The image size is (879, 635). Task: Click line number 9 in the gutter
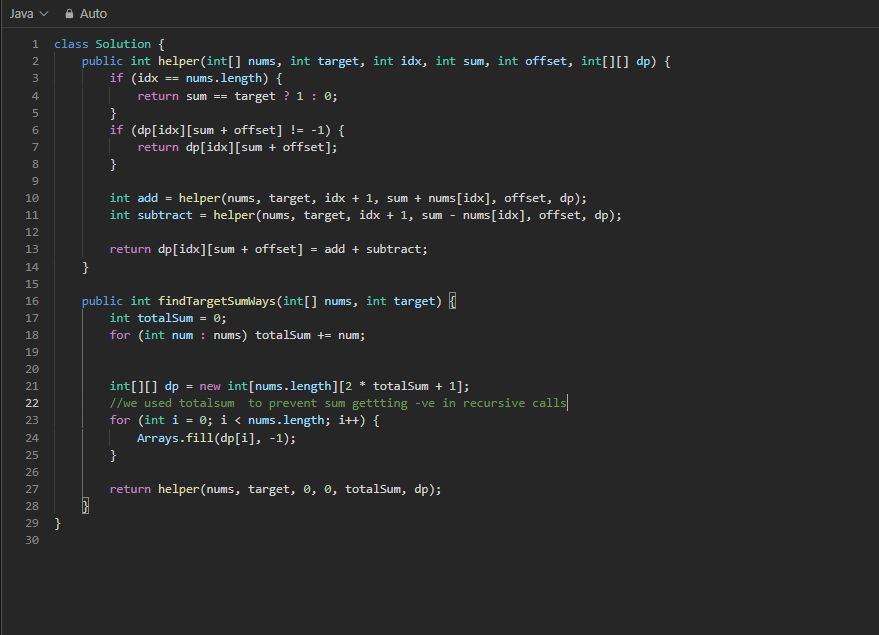point(35,181)
